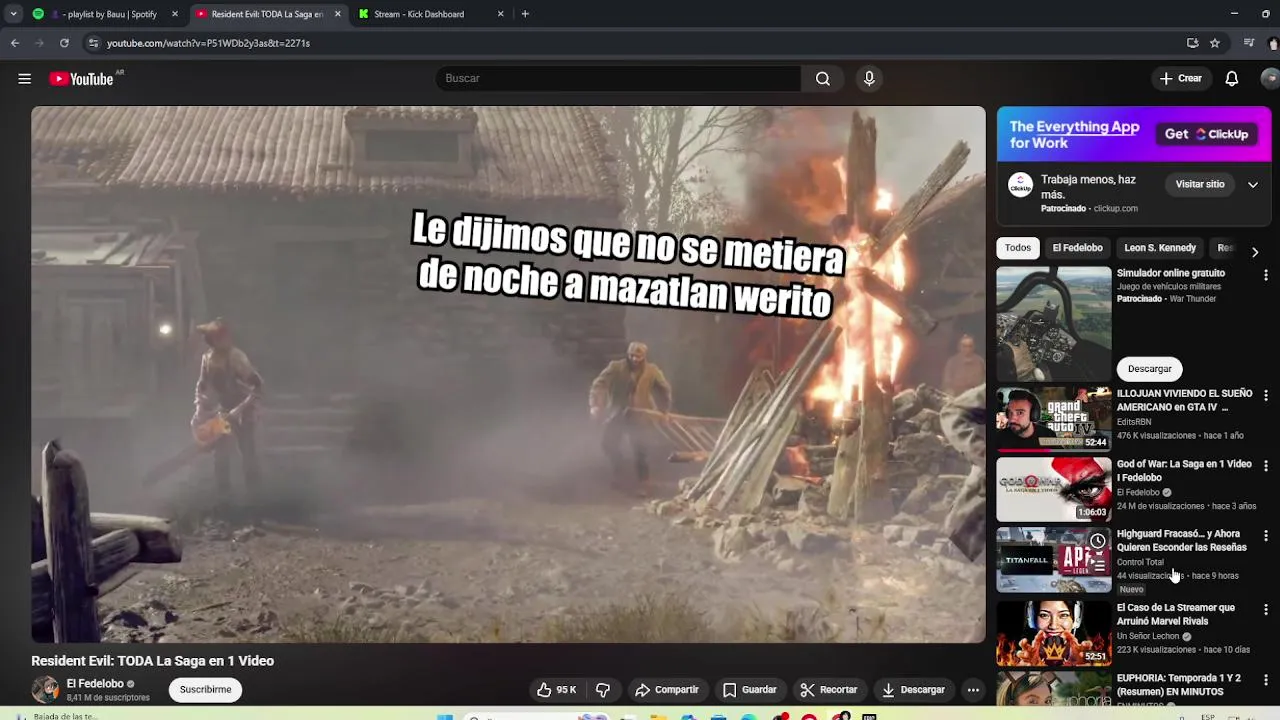Add Highguard video to Watch Later clock icon
The height and width of the screenshot is (720, 1280).
(x=1097, y=542)
